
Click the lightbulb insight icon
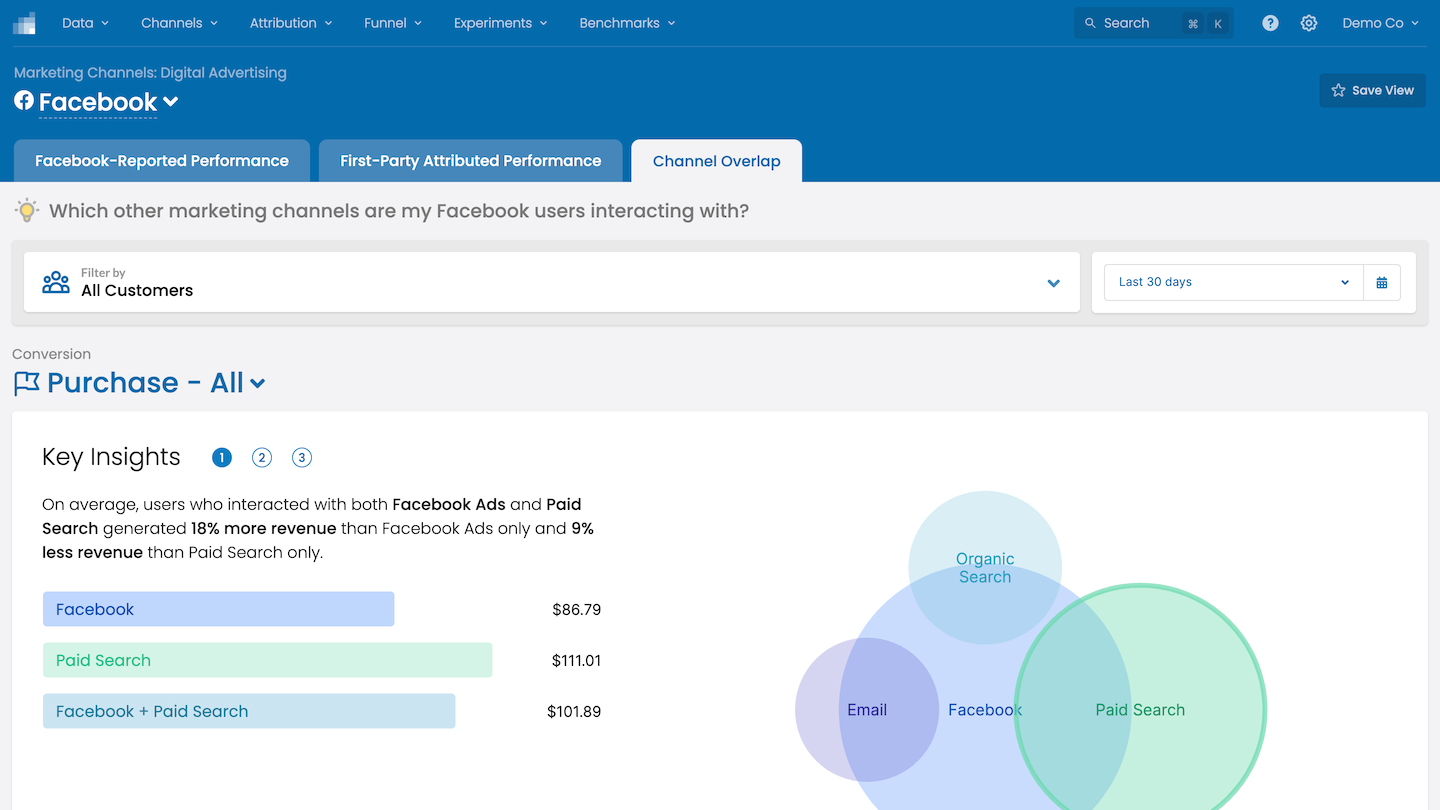[x=27, y=211]
